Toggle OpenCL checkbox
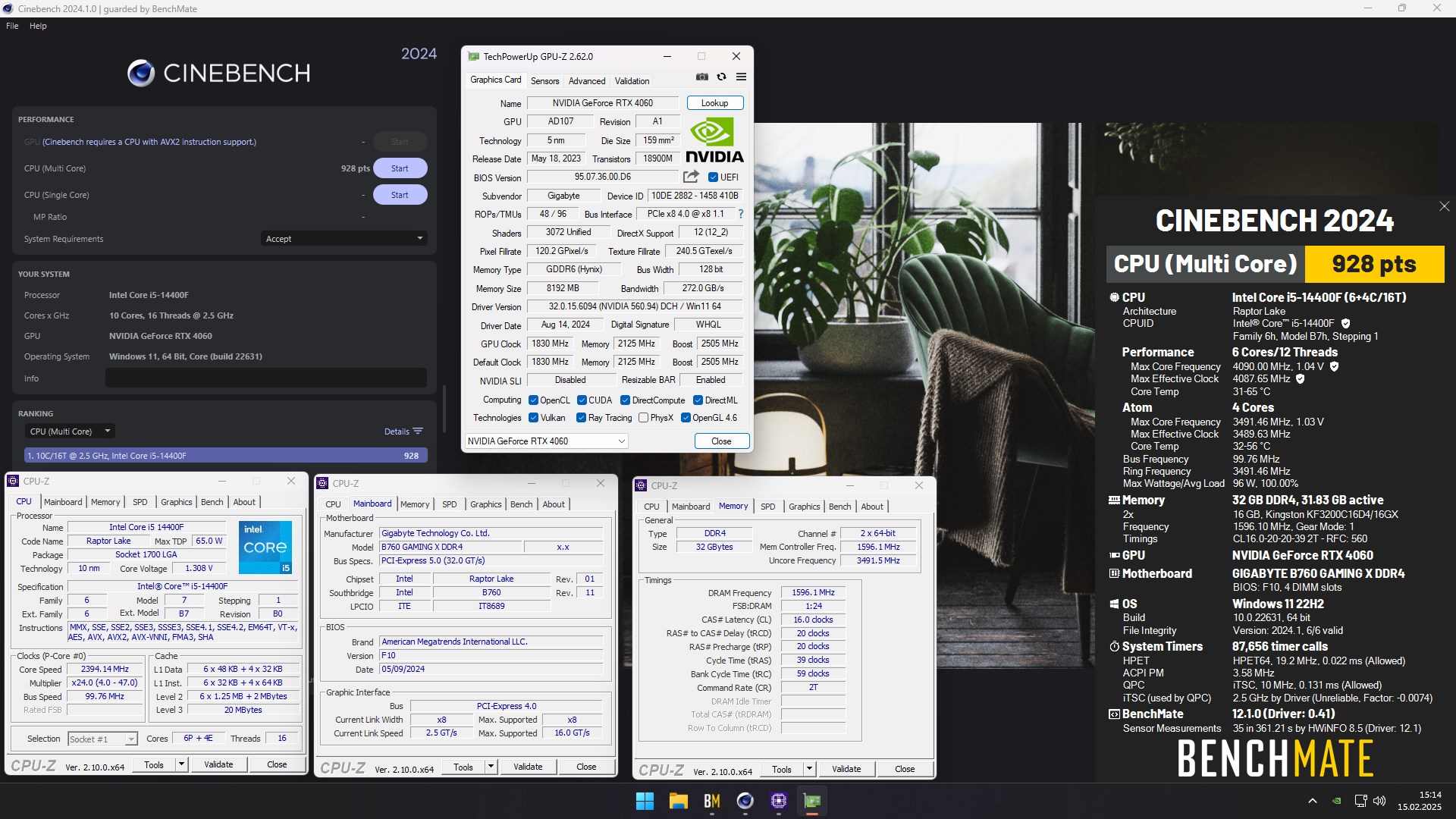The image size is (1456, 819). click(x=533, y=400)
